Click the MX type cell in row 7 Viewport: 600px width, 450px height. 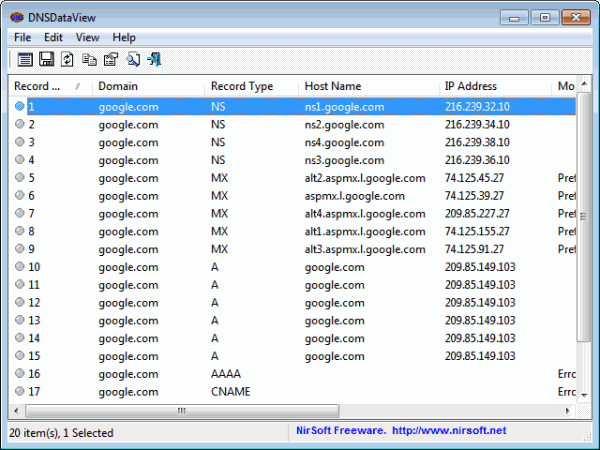coord(219,214)
